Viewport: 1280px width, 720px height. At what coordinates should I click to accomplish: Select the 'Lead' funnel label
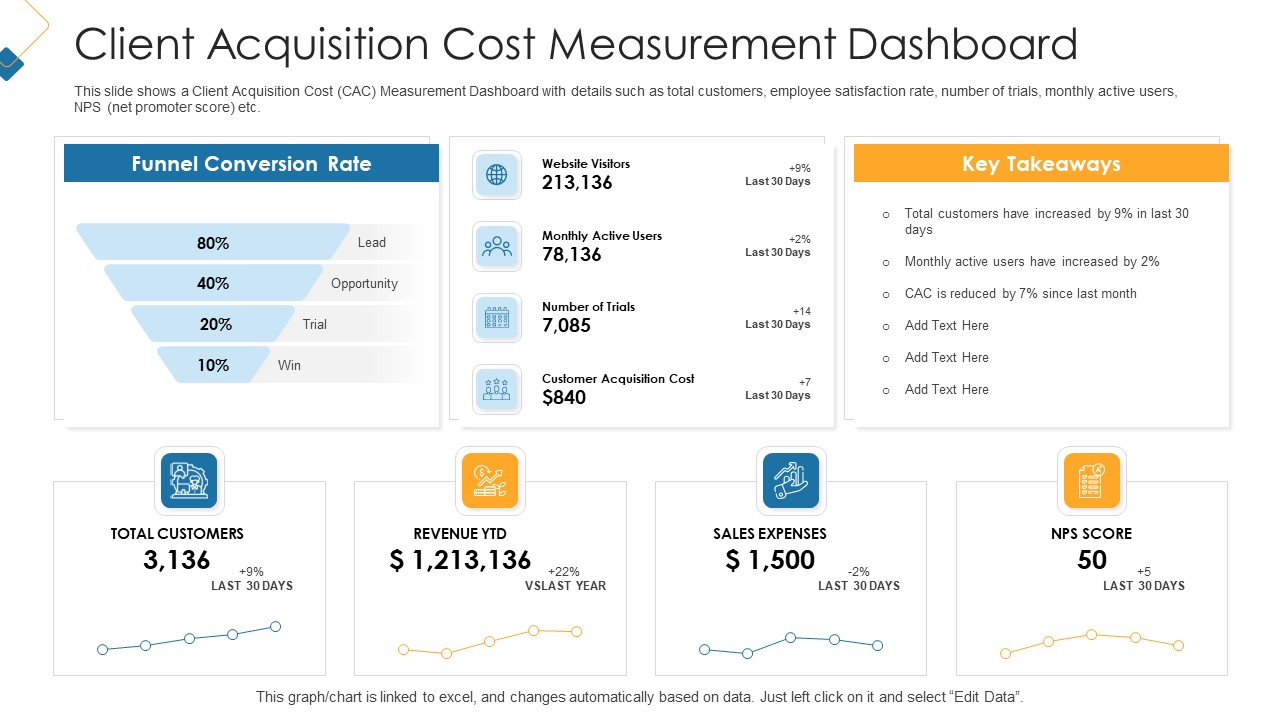372,242
